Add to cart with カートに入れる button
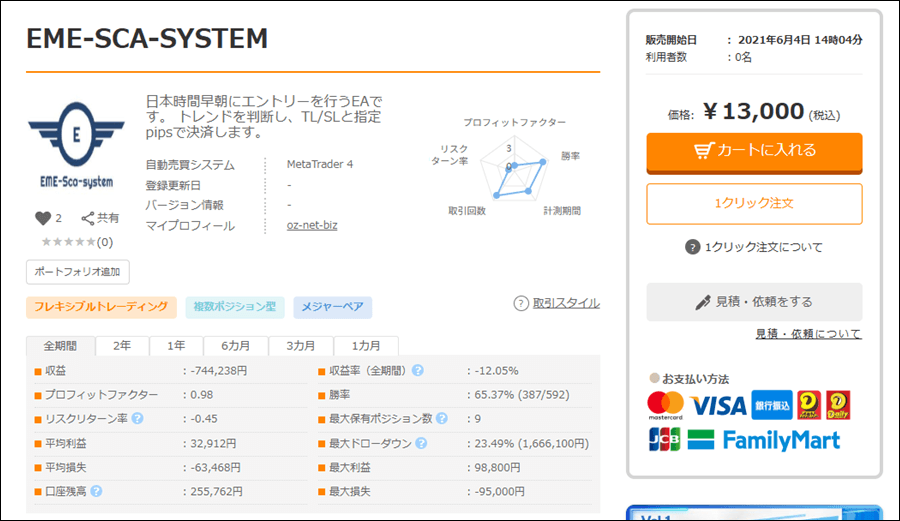 [754, 150]
